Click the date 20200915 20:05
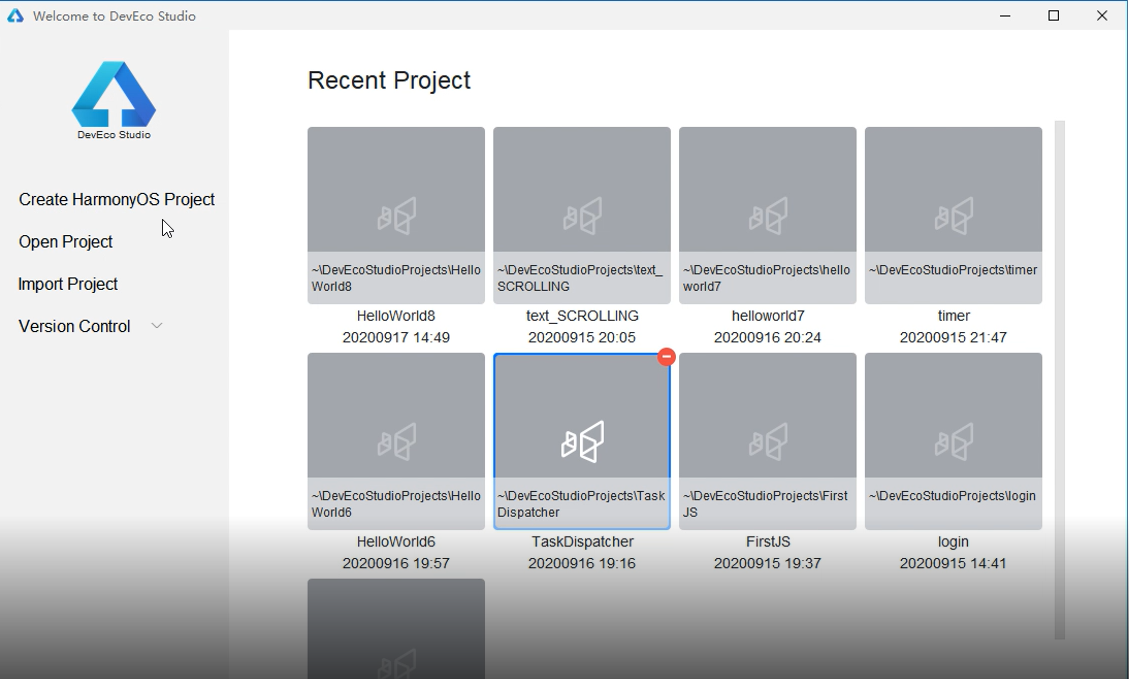The image size is (1129, 679). click(582, 338)
